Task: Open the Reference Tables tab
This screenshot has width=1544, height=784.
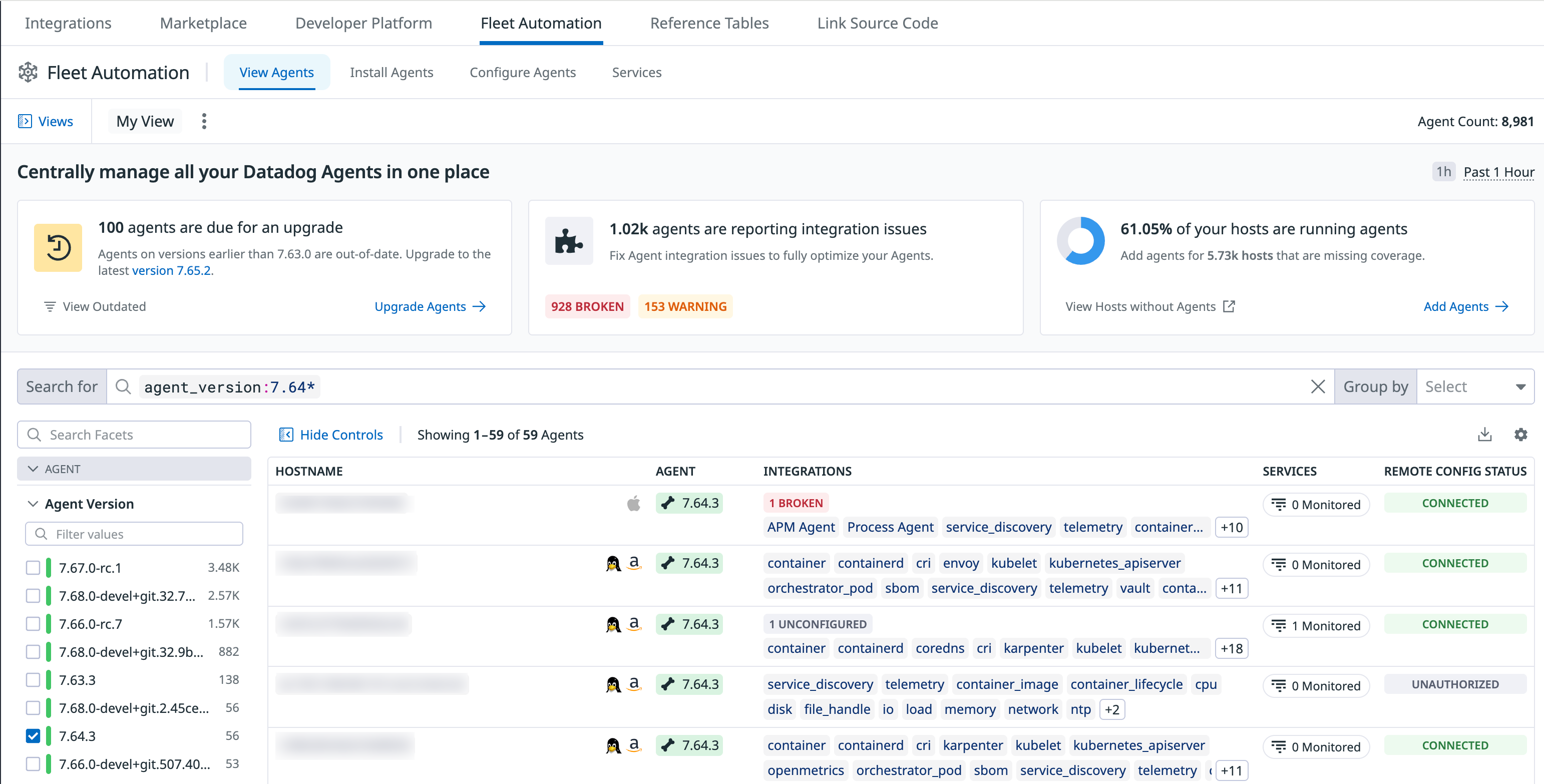Action: [709, 23]
